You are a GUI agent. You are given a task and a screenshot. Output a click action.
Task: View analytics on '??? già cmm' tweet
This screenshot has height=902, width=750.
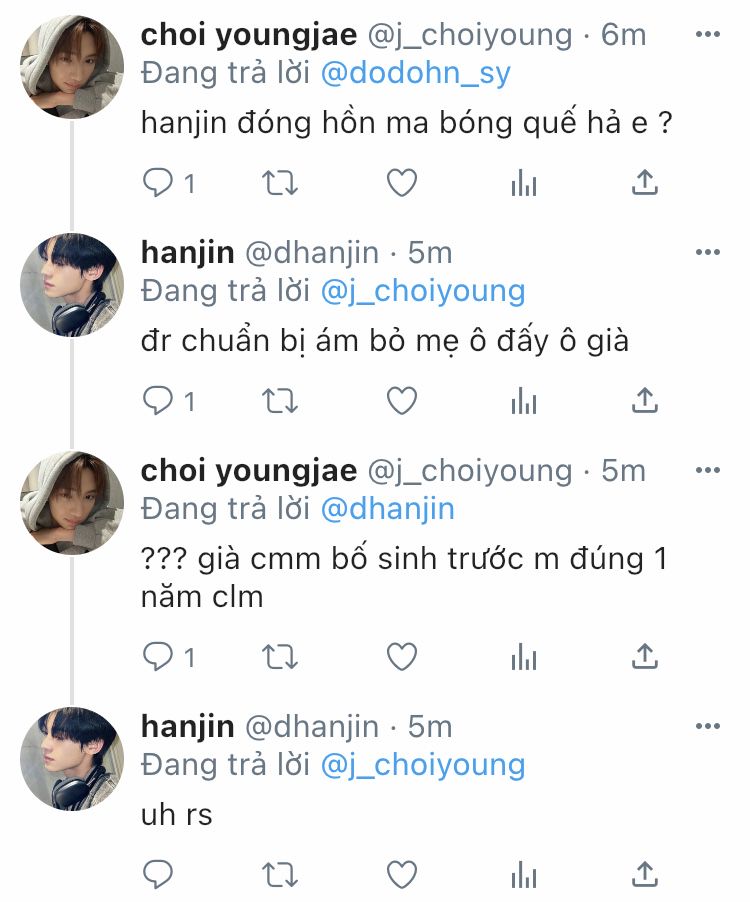[523, 656]
